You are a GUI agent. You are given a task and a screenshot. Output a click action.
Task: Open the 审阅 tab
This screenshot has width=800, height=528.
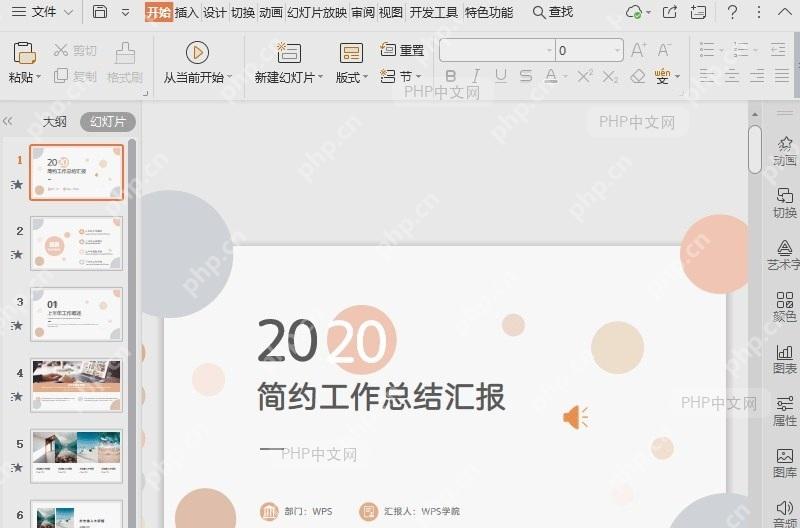[363, 12]
